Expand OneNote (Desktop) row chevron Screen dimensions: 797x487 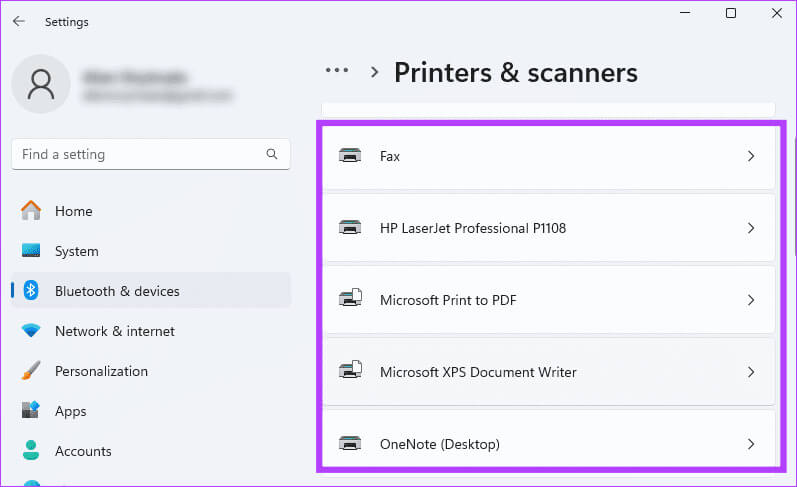751,444
